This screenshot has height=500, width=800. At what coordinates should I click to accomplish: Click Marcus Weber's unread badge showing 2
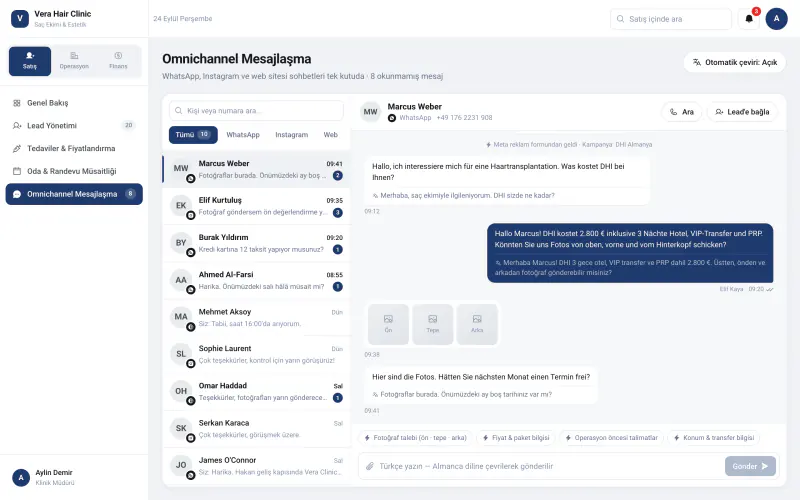pos(337,176)
